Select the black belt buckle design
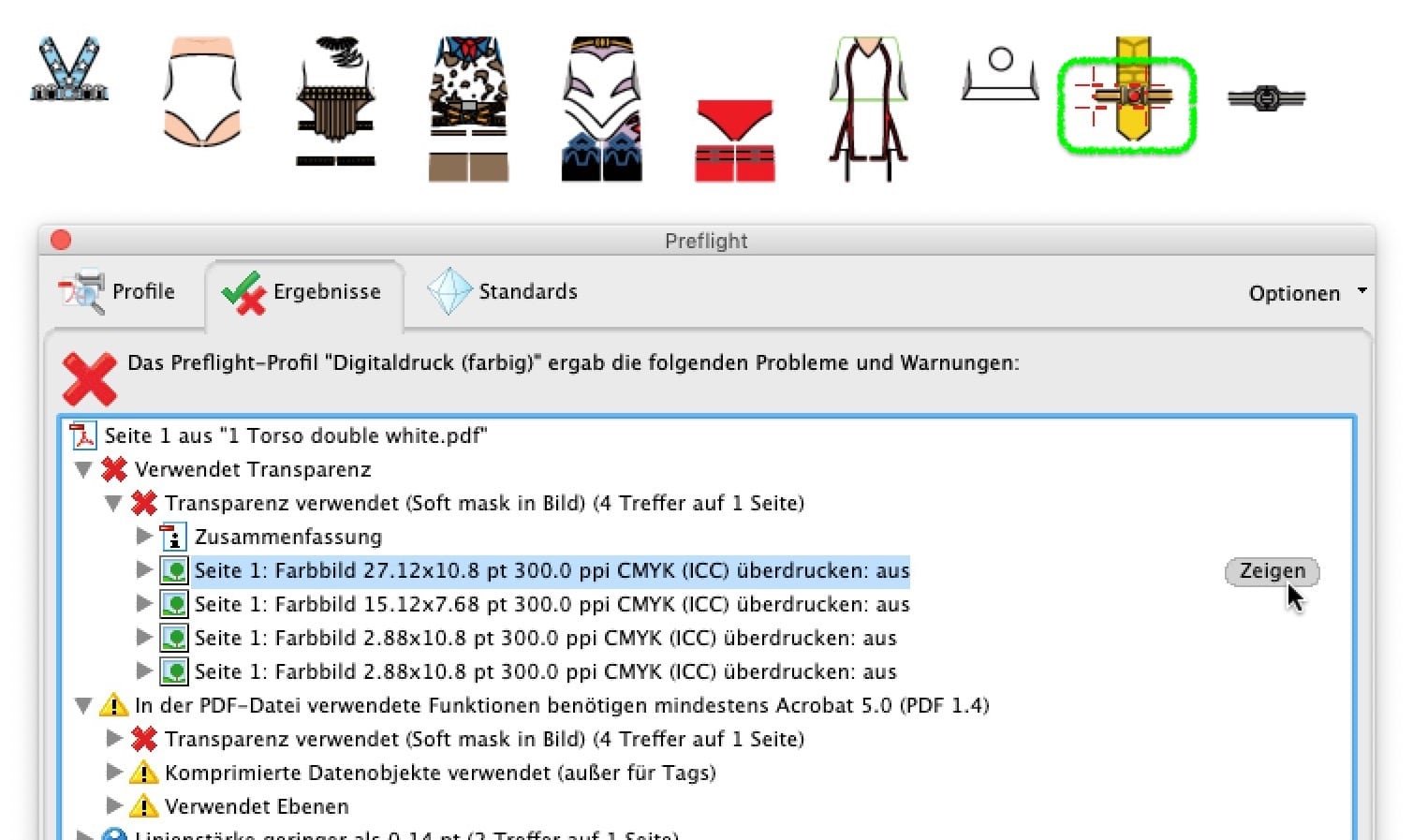 1266,97
